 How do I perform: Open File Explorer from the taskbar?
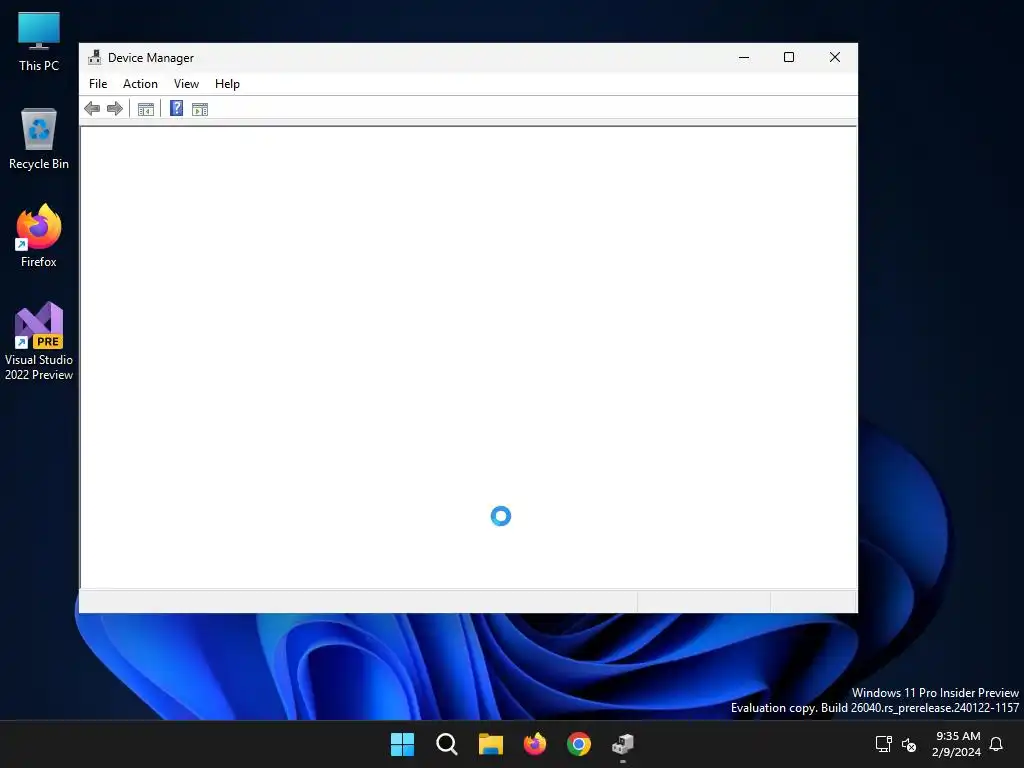click(x=490, y=744)
